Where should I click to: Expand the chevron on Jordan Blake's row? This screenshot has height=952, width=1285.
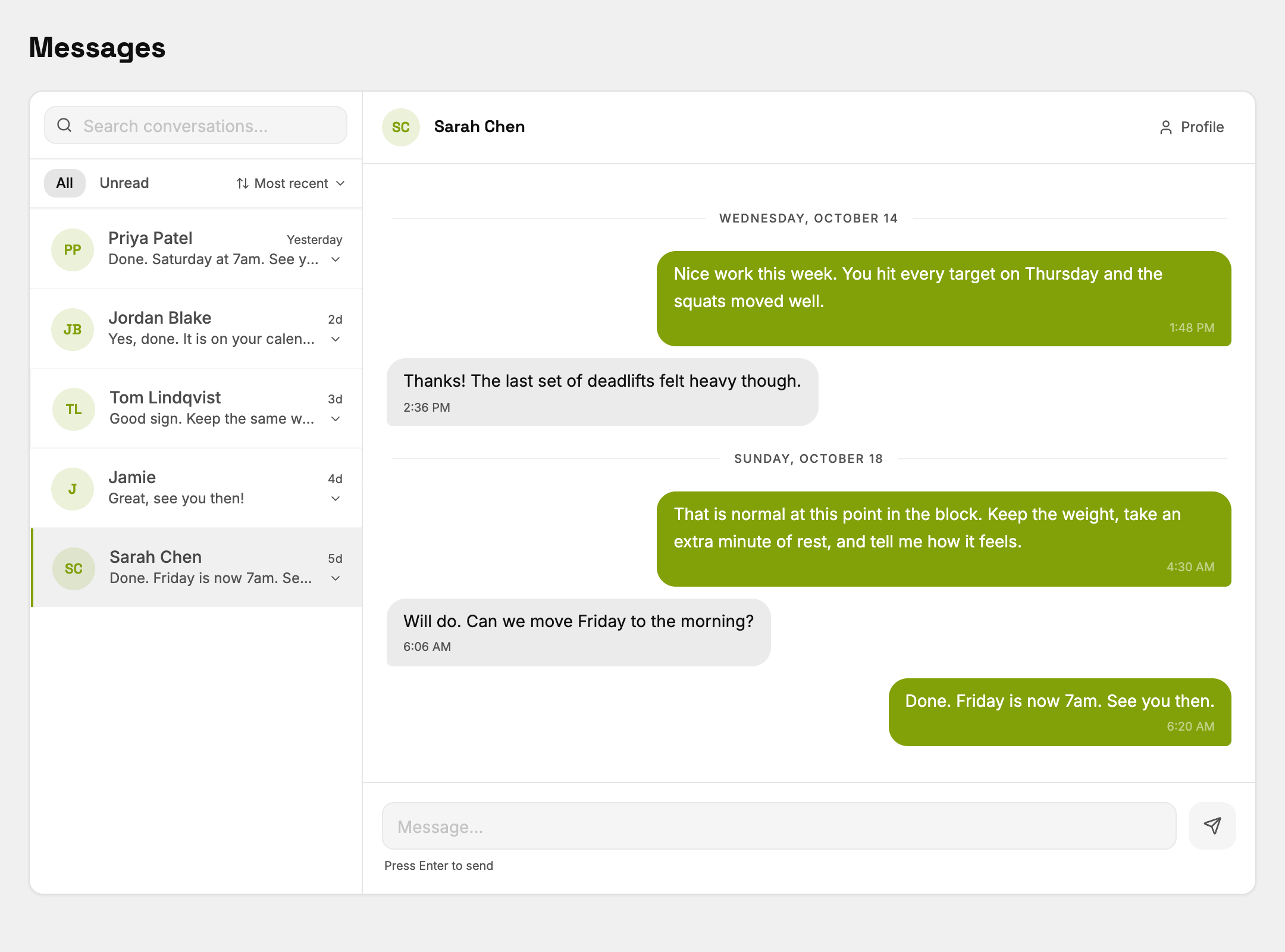click(336, 339)
